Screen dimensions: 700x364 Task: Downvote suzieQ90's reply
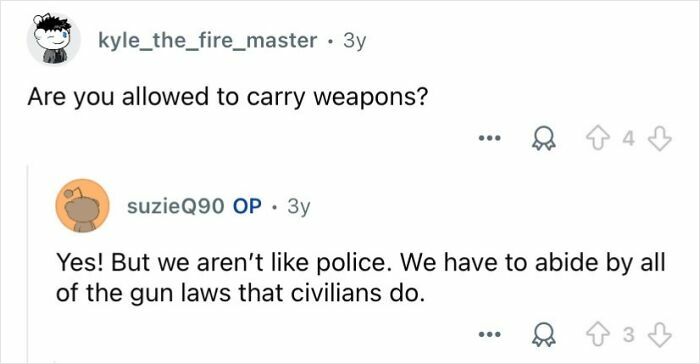coord(659,335)
